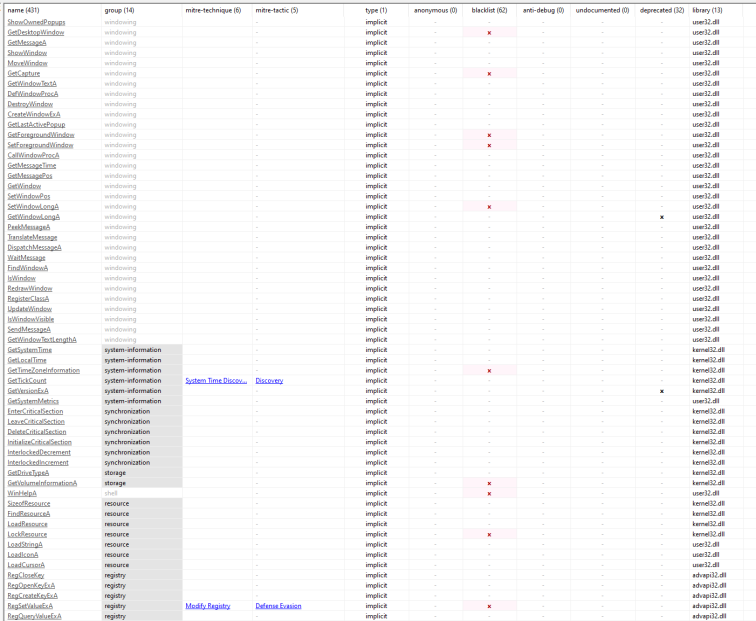Open the ShowOwnedPopups import link
Image resolution: width=756 pixels, height=621 pixels.
click(36, 22)
